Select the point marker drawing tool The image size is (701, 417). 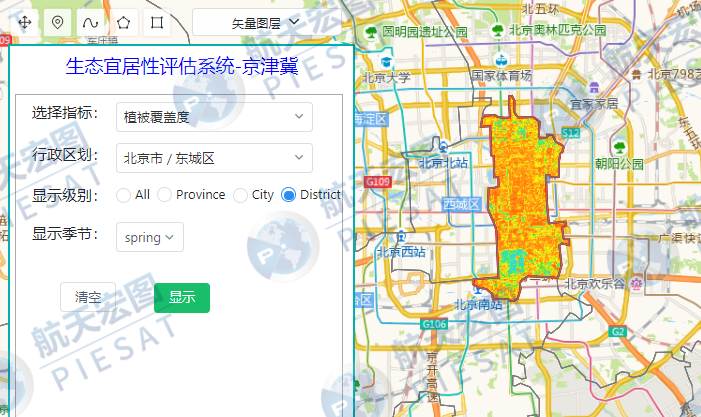pyautogui.click(x=58, y=22)
